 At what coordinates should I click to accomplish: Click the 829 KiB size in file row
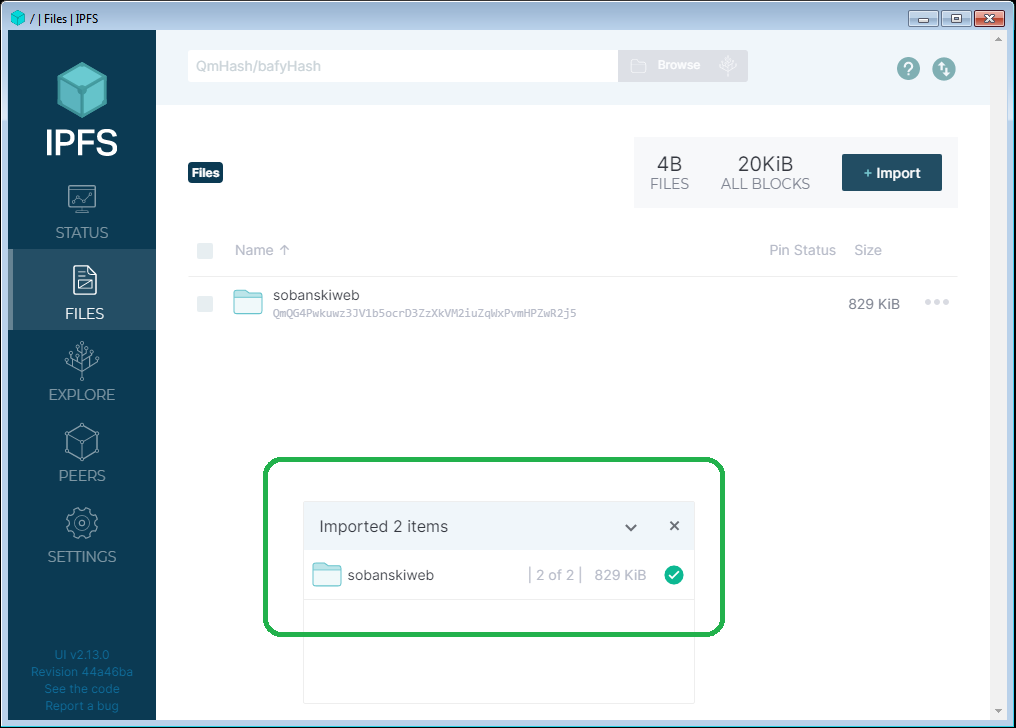(x=873, y=304)
